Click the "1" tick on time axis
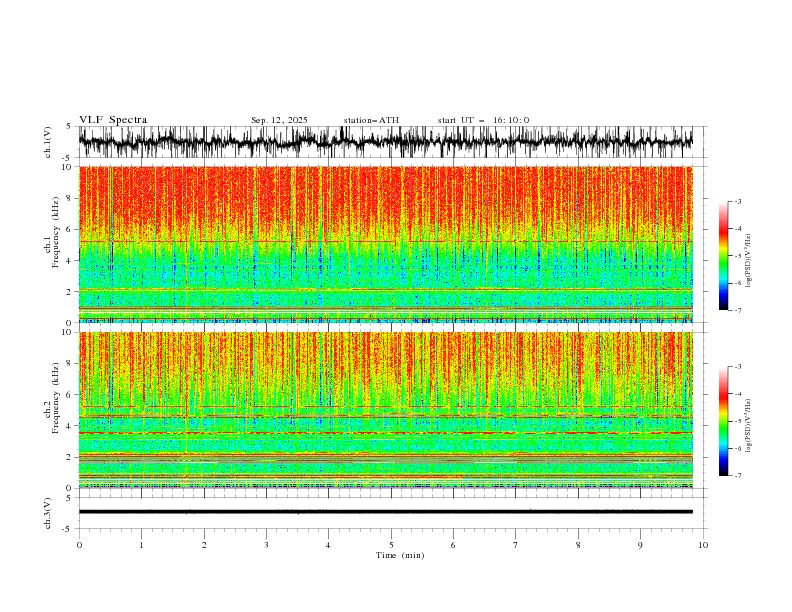The width and height of the screenshot is (792, 612). [141, 545]
